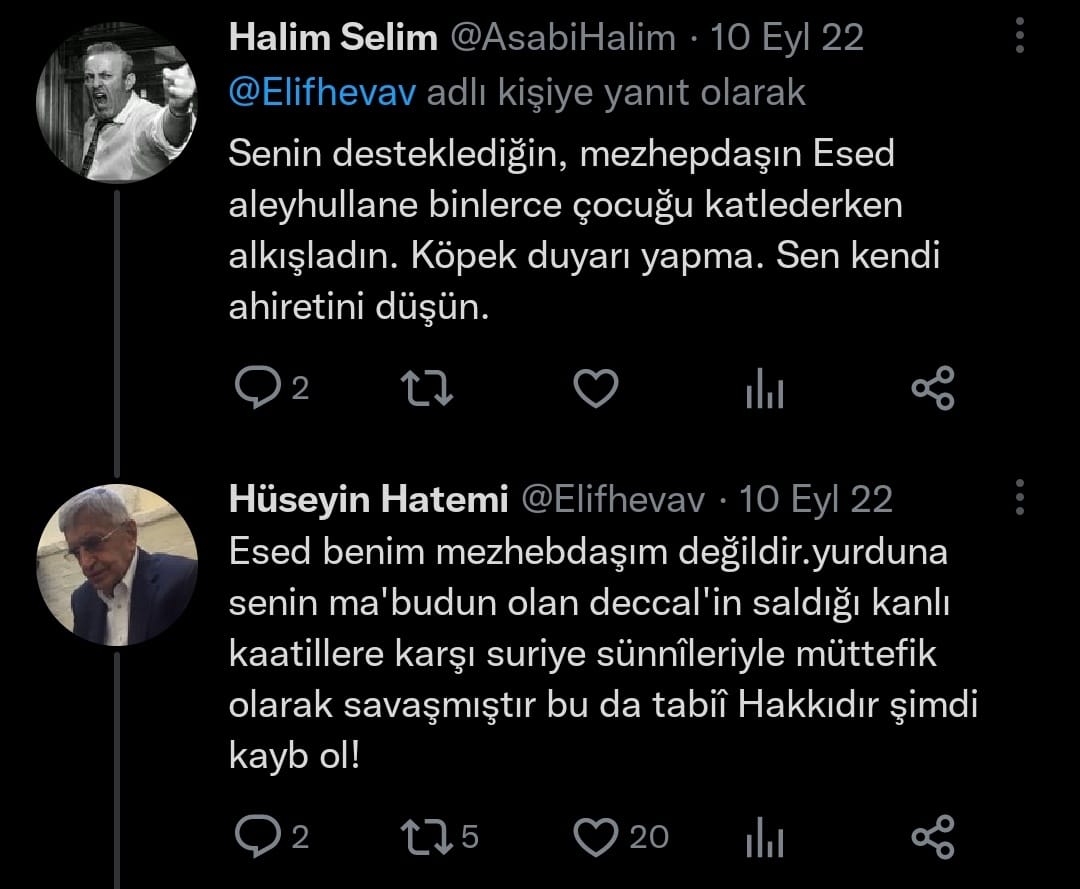The height and width of the screenshot is (889, 1080).
Task: Reply to Halim Selim's tweet
Action: coord(254,389)
